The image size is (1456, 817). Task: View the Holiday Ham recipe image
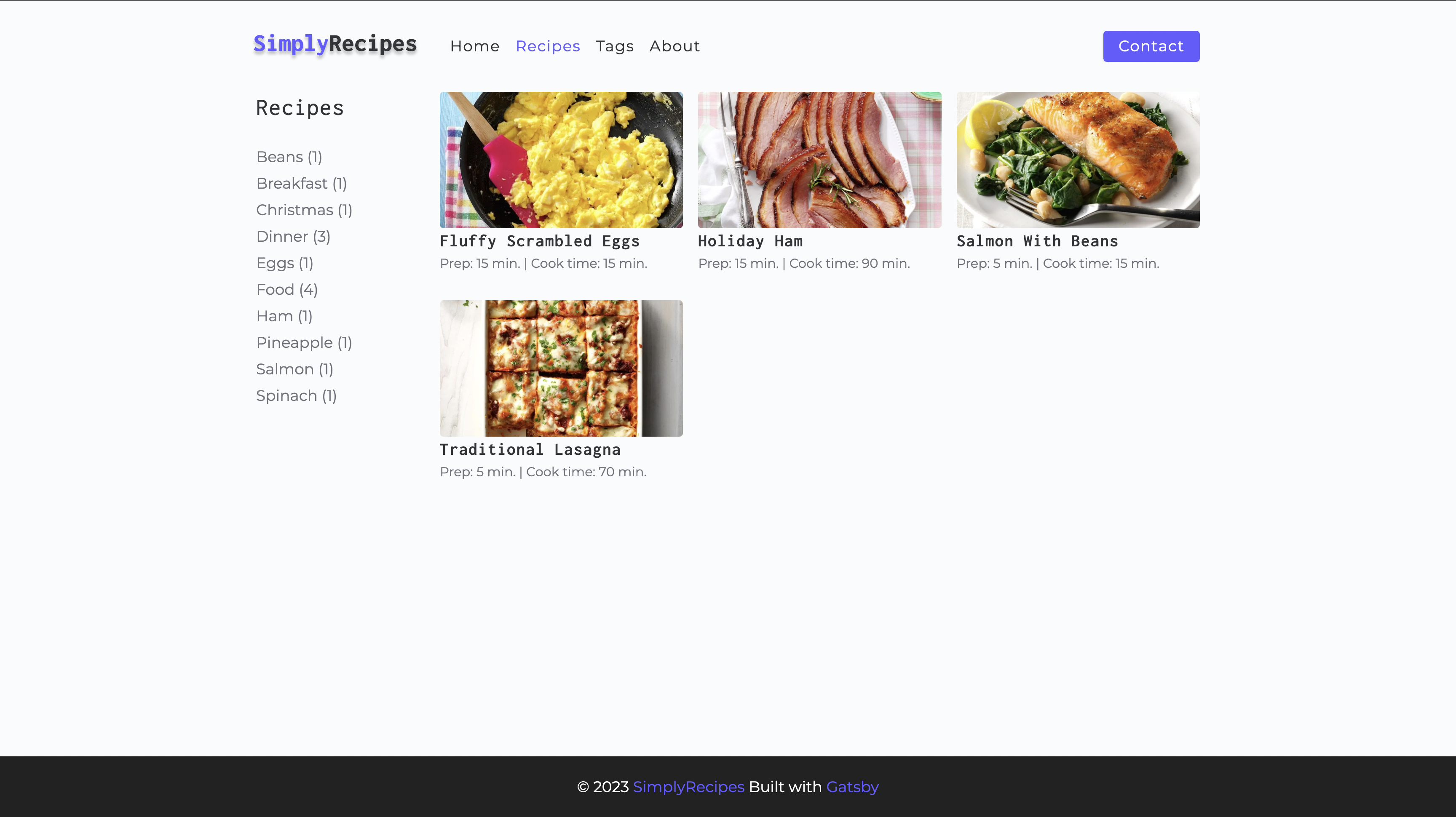[819, 160]
